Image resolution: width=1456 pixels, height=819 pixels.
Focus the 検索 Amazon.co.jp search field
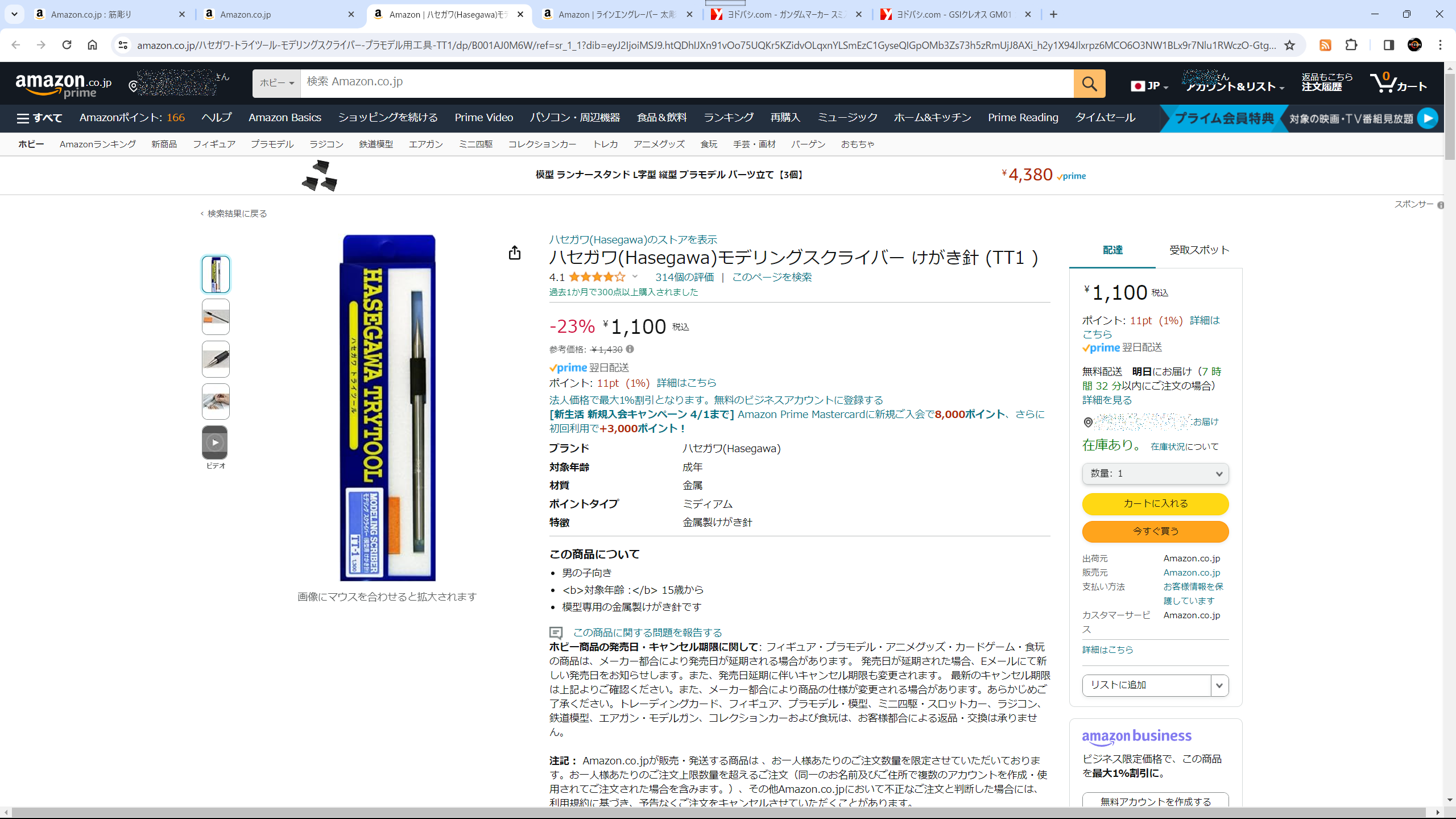pos(686,84)
